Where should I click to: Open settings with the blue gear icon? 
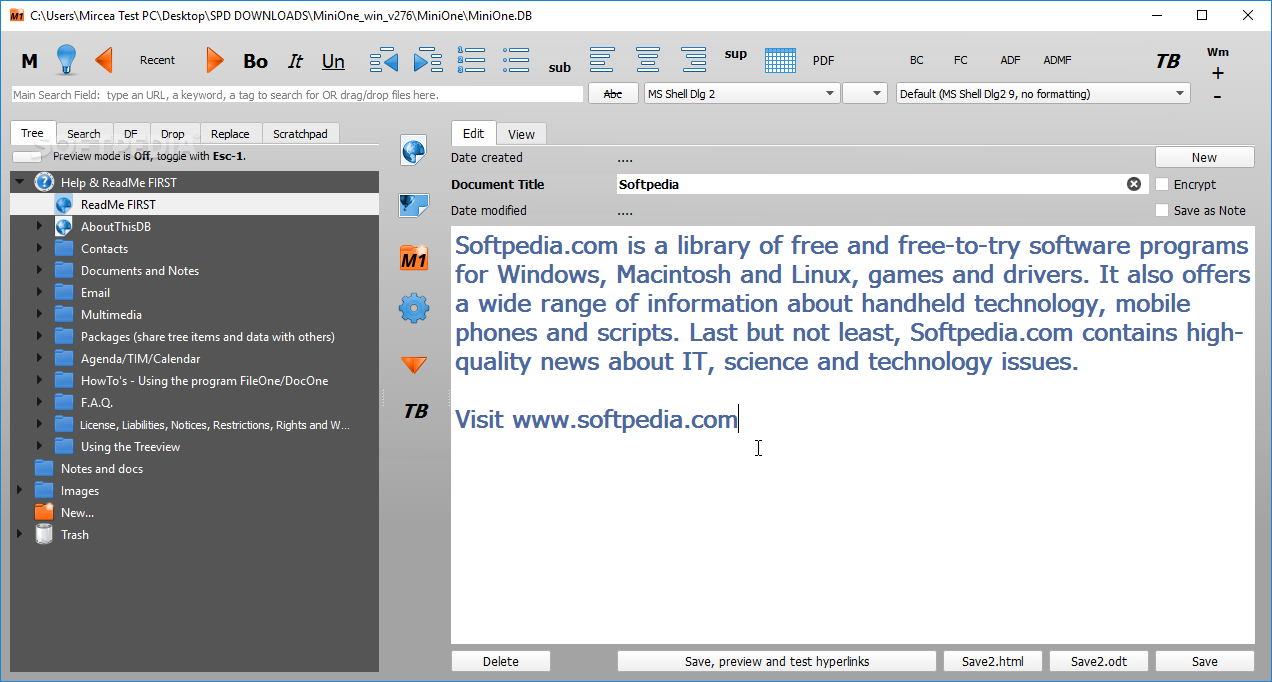coord(414,308)
